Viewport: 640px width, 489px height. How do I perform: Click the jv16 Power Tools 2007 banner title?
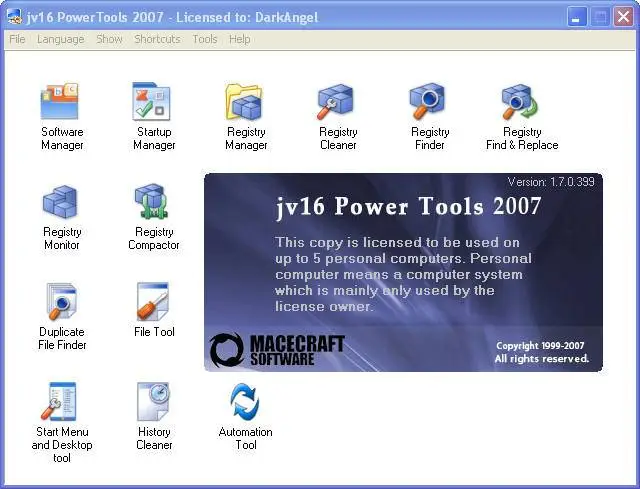point(409,206)
